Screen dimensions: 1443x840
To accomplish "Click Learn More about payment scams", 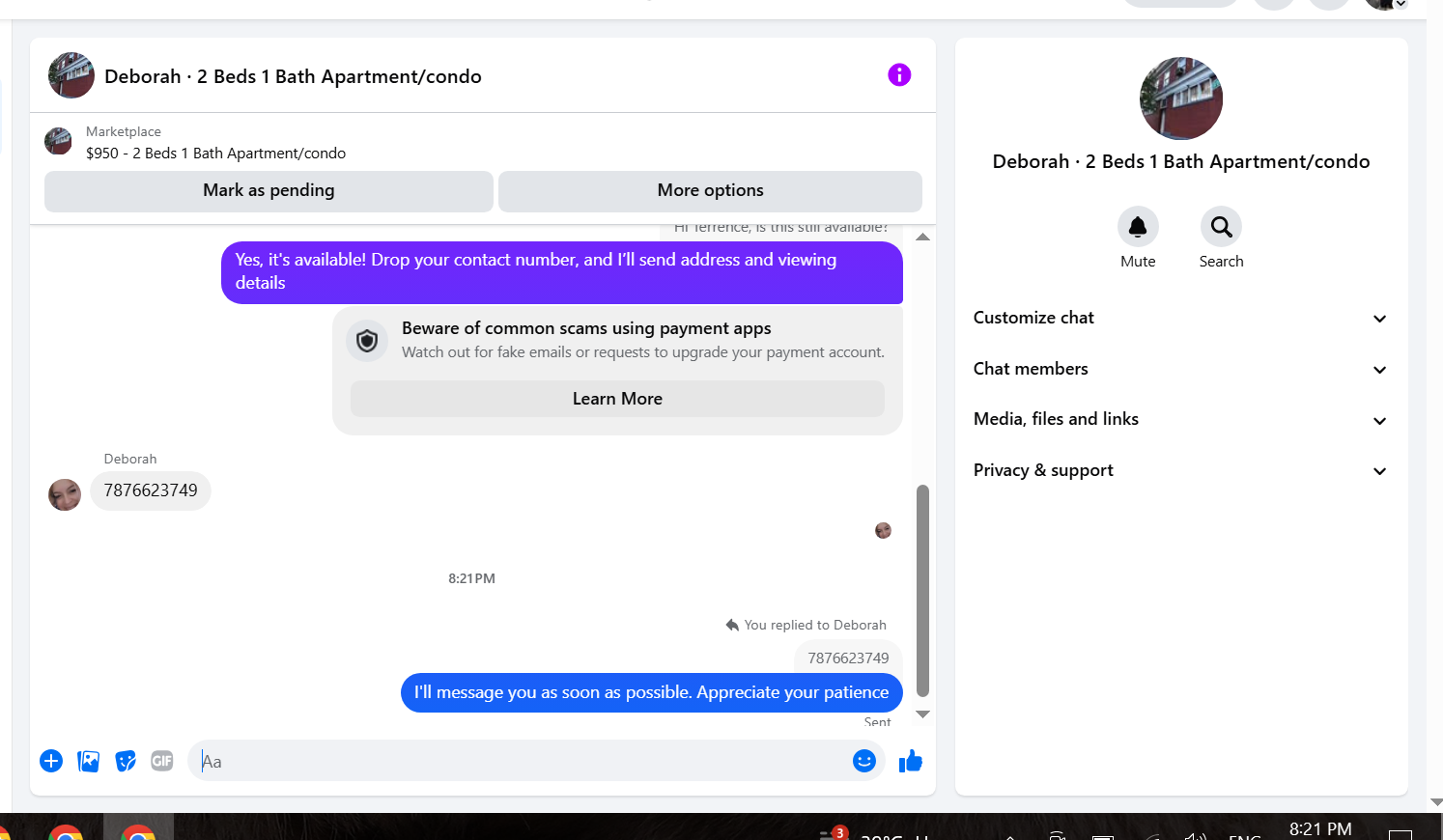I will (617, 399).
